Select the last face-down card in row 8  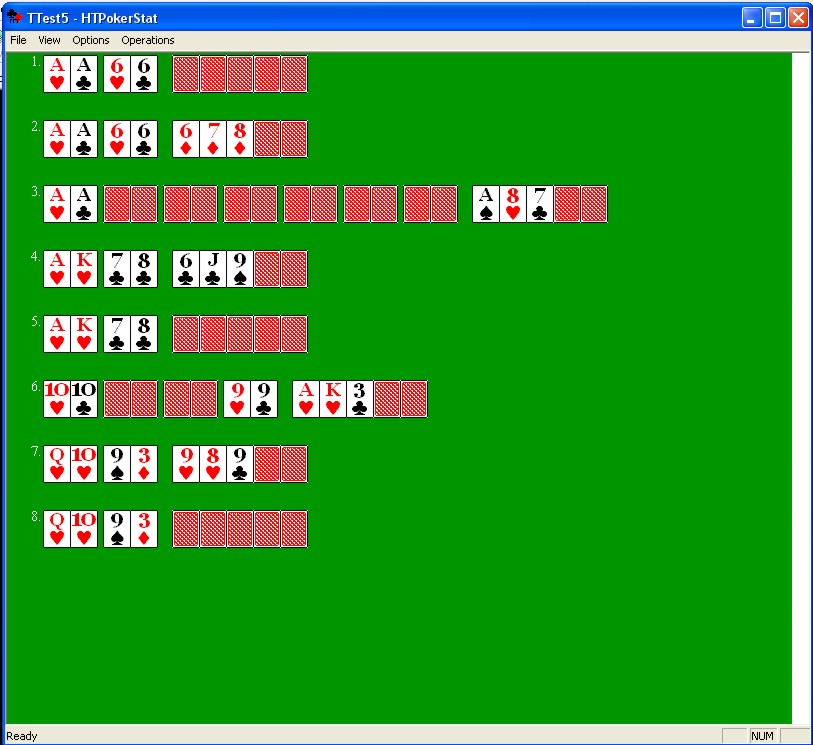(294, 529)
